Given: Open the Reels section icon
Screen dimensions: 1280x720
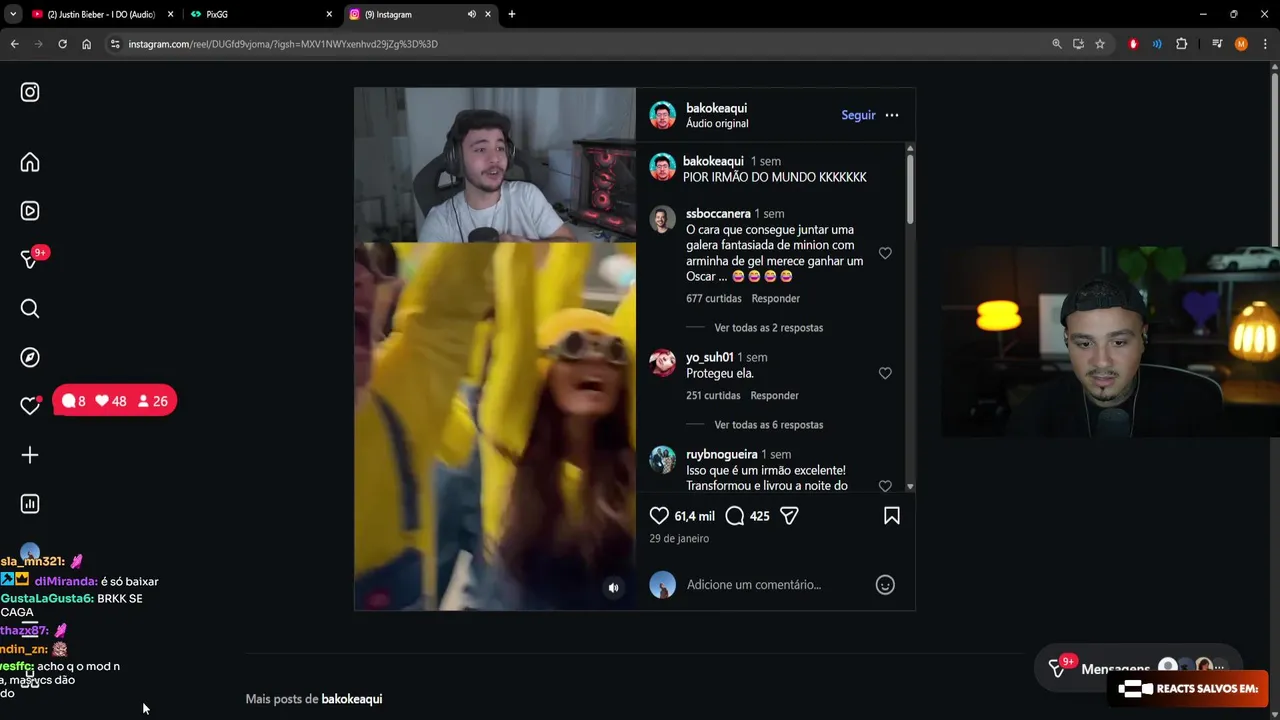Looking at the screenshot, I should (30, 211).
